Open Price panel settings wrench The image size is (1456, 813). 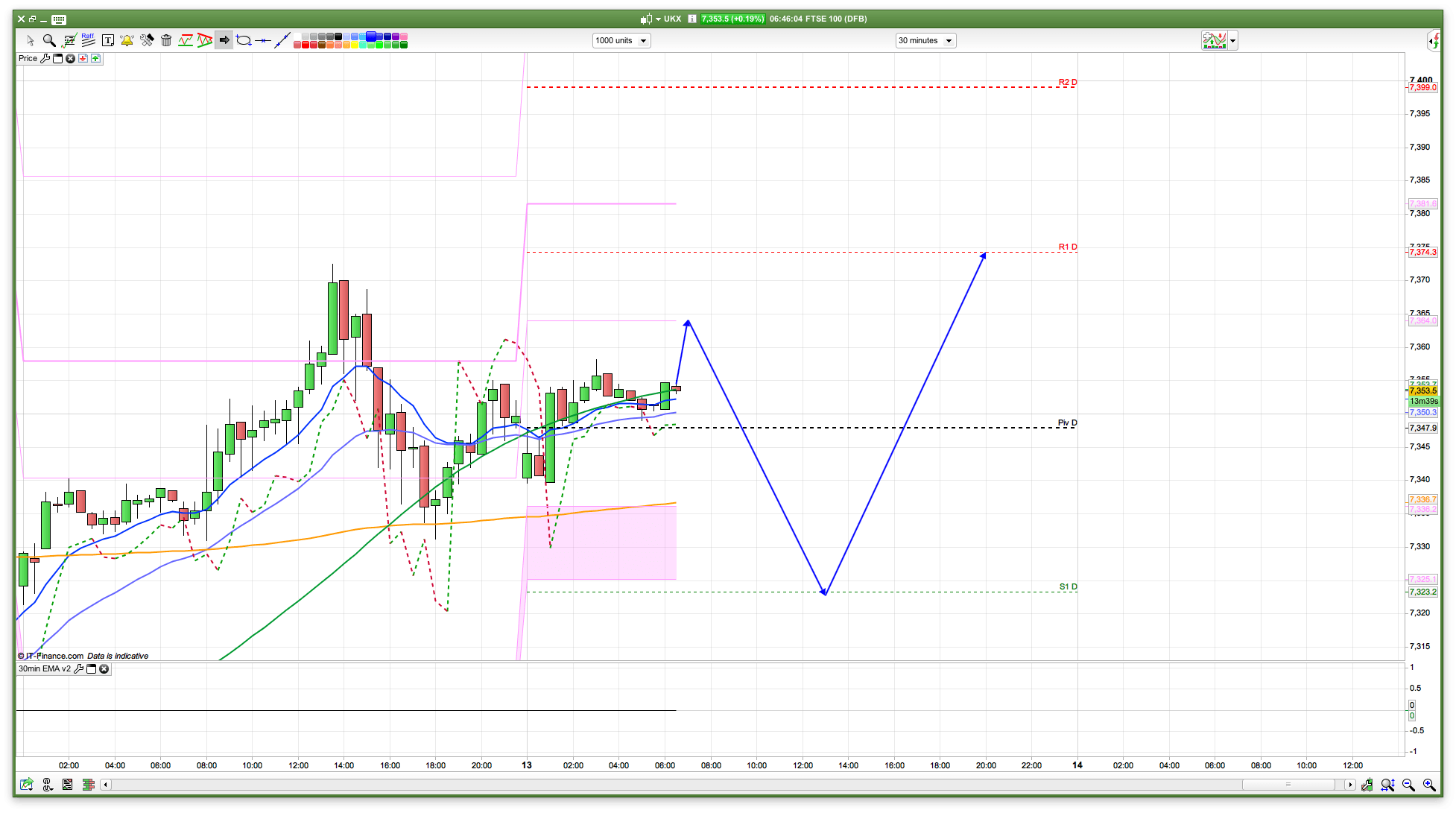pyautogui.click(x=45, y=58)
